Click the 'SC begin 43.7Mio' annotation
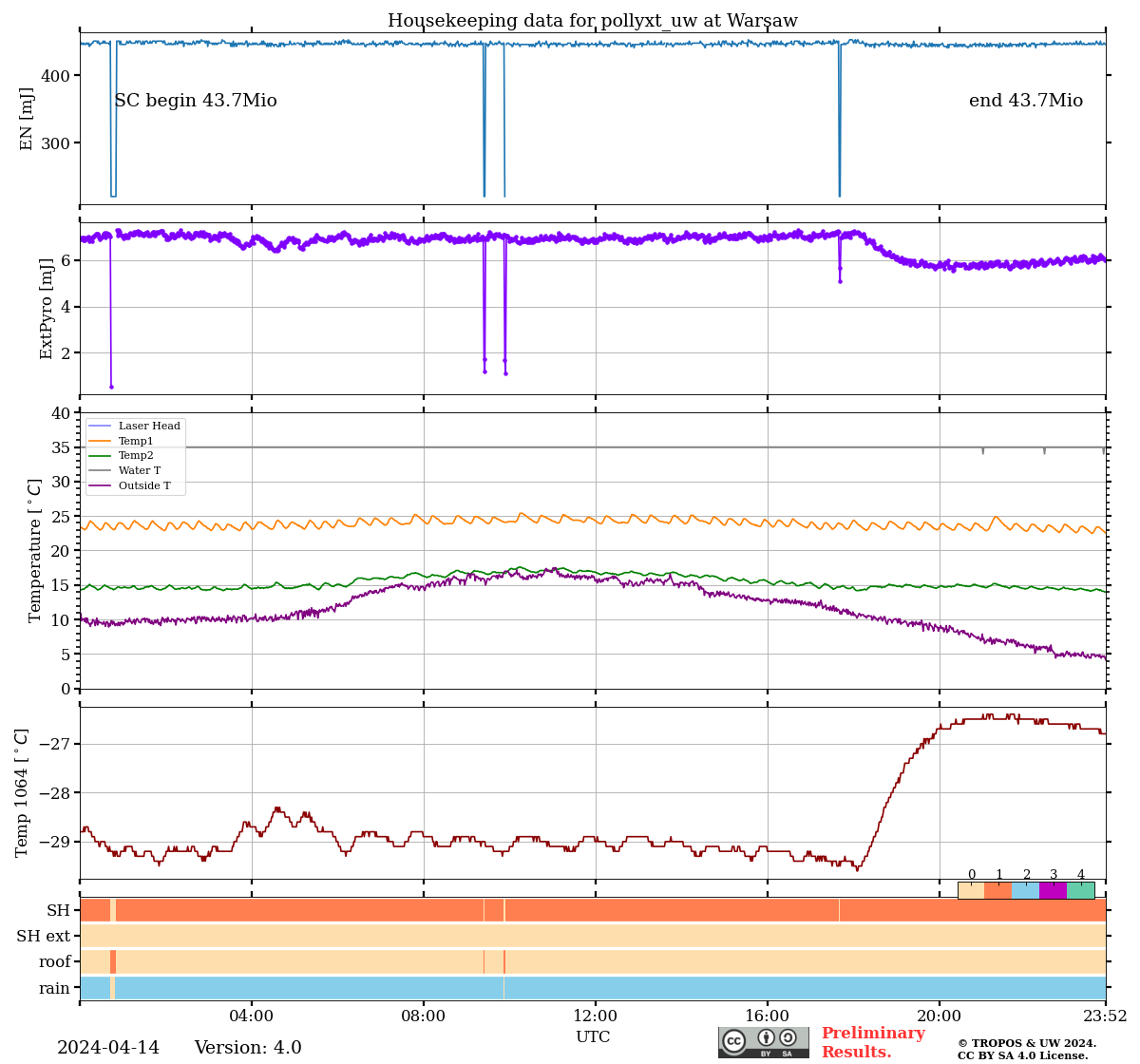This screenshot has width=1140, height=1064. [196, 101]
